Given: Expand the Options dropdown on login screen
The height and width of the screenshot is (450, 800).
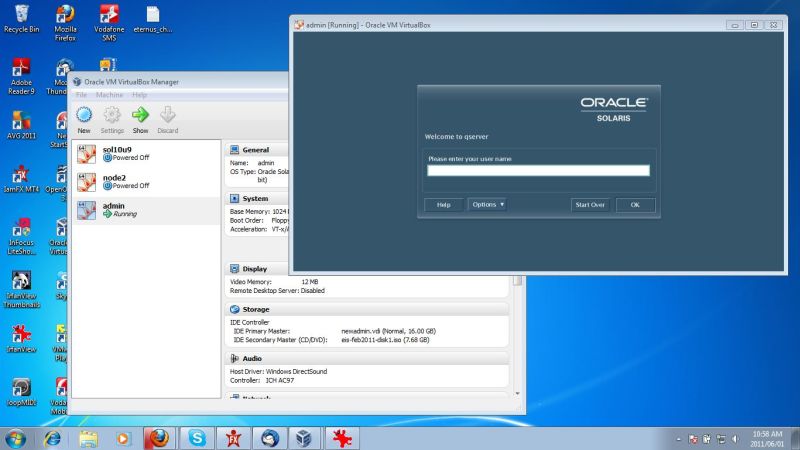Looking at the screenshot, I should click(x=488, y=205).
